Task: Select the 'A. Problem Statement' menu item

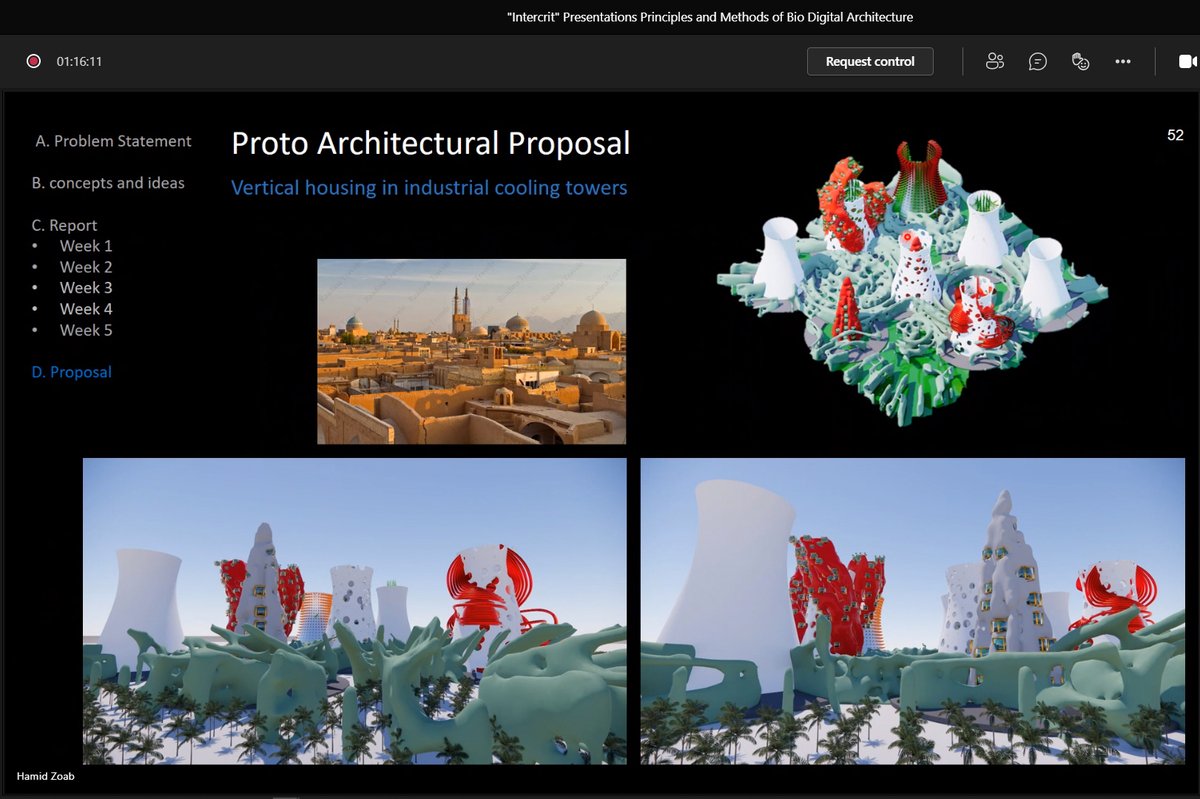Action: [x=113, y=141]
